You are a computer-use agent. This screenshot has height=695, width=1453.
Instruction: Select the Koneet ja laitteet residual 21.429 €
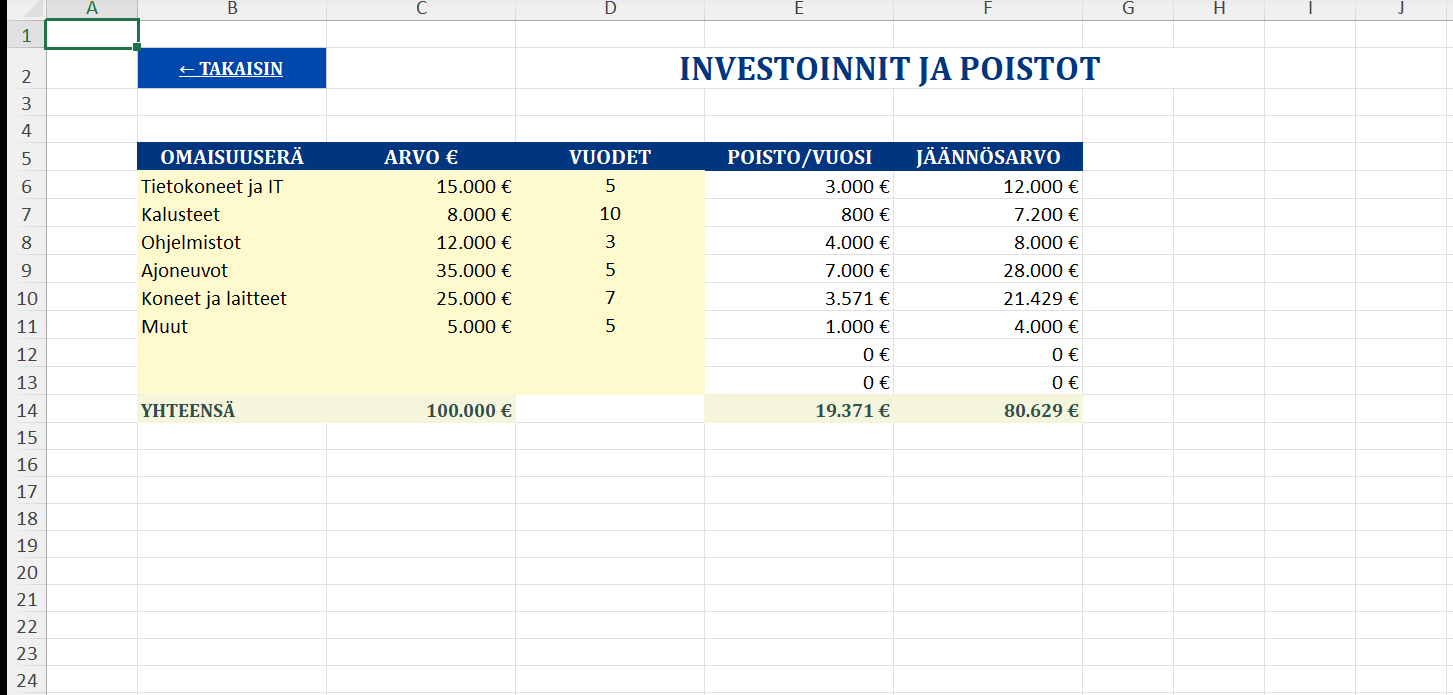click(988, 298)
